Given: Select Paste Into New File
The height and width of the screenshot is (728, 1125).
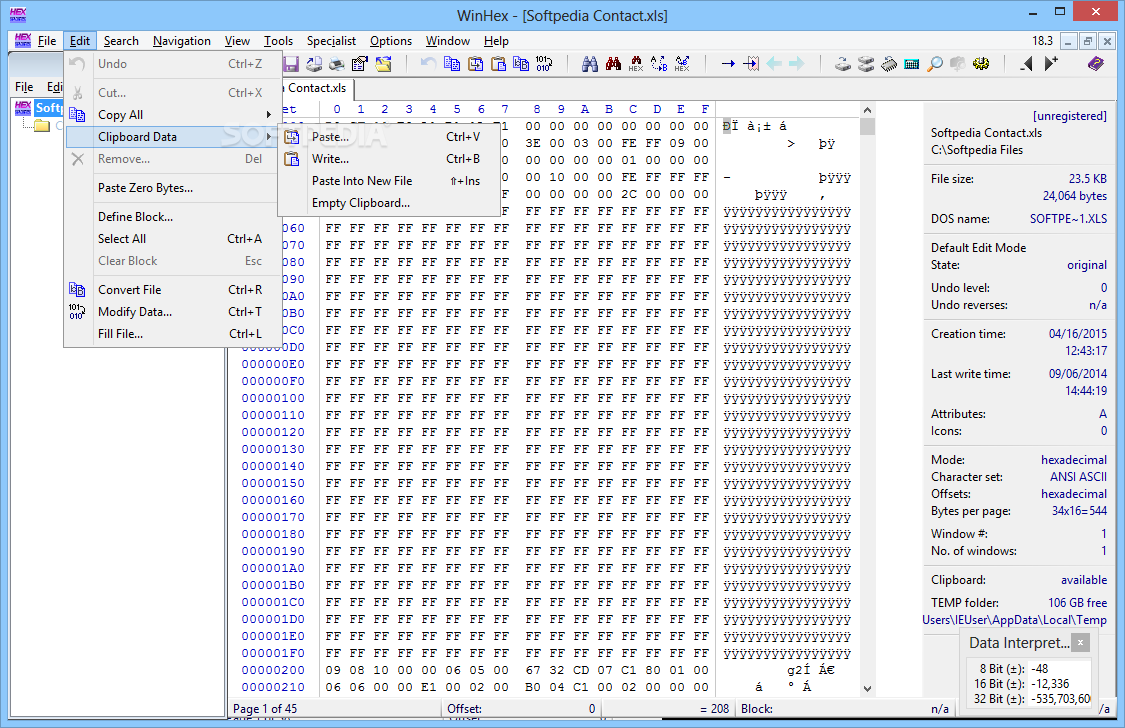Looking at the screenshot, I should [x=388, y=181].
